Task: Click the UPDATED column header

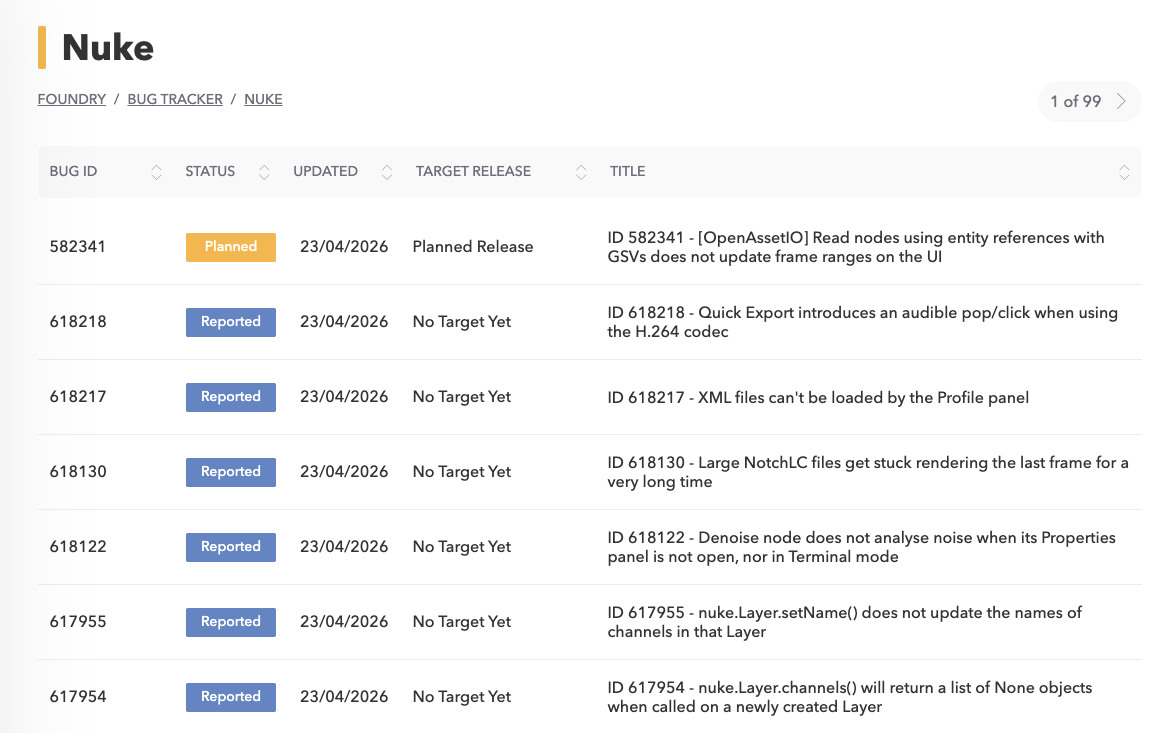Action: (326, 171)
